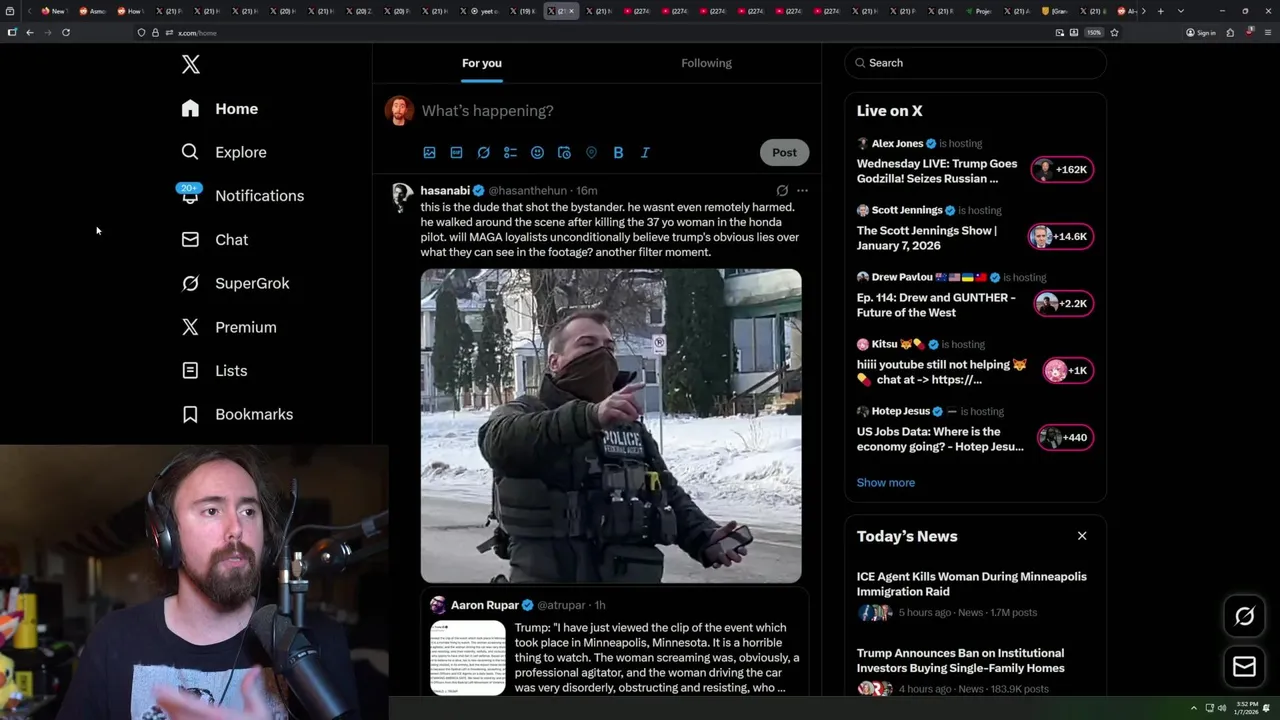Open hasanabi's profile avatar
The height and width of the screenshot is (720, 1280).
click(401, 197)
